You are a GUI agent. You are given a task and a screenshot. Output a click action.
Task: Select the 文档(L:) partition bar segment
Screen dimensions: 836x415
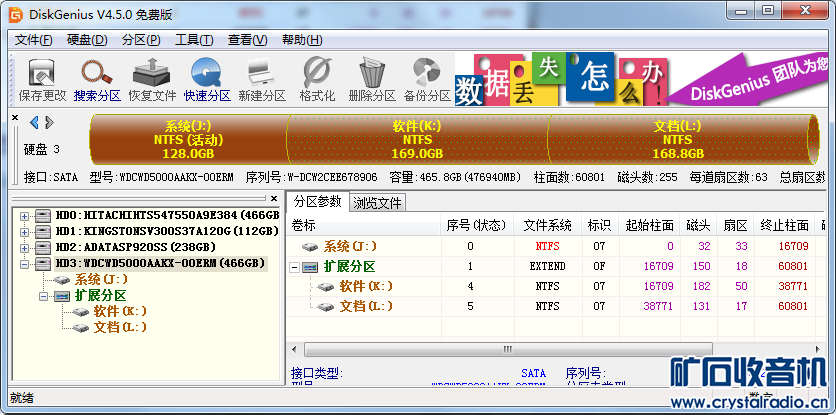678,140
